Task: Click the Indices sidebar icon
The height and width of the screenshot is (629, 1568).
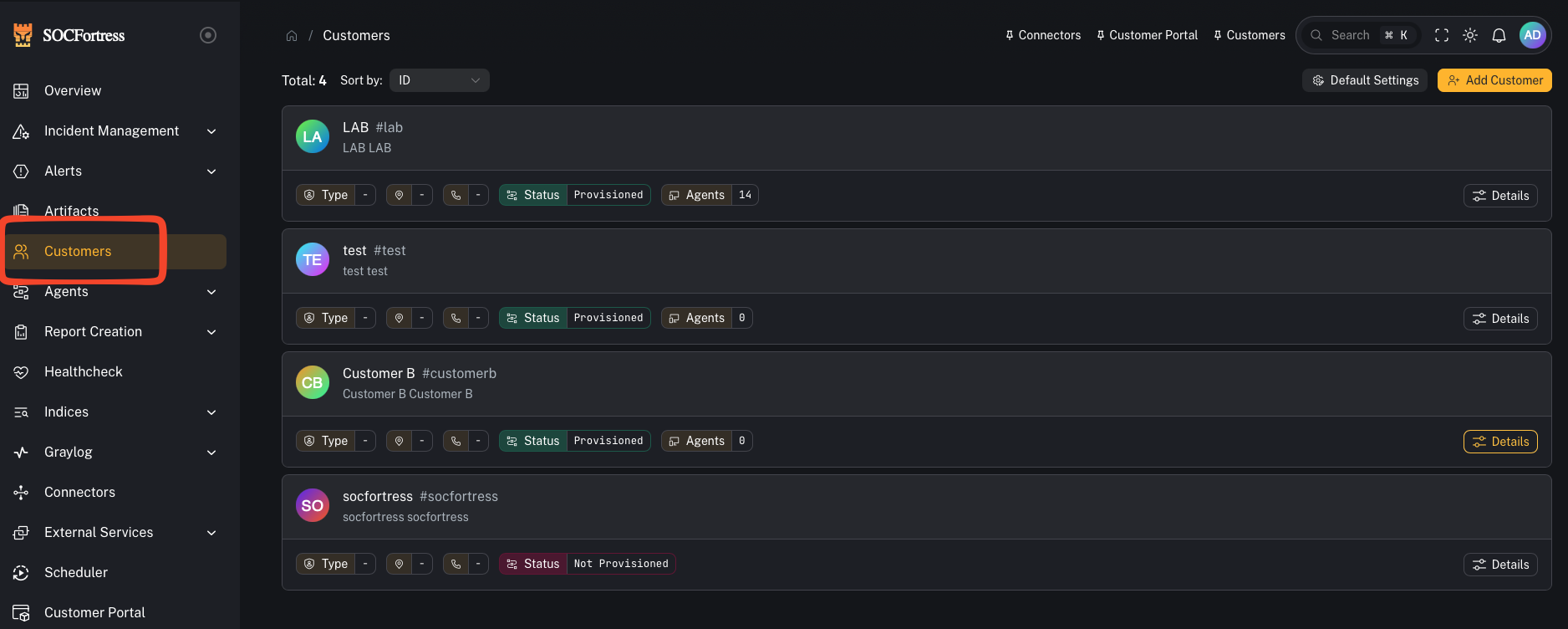Action: [x=21, y=412]
